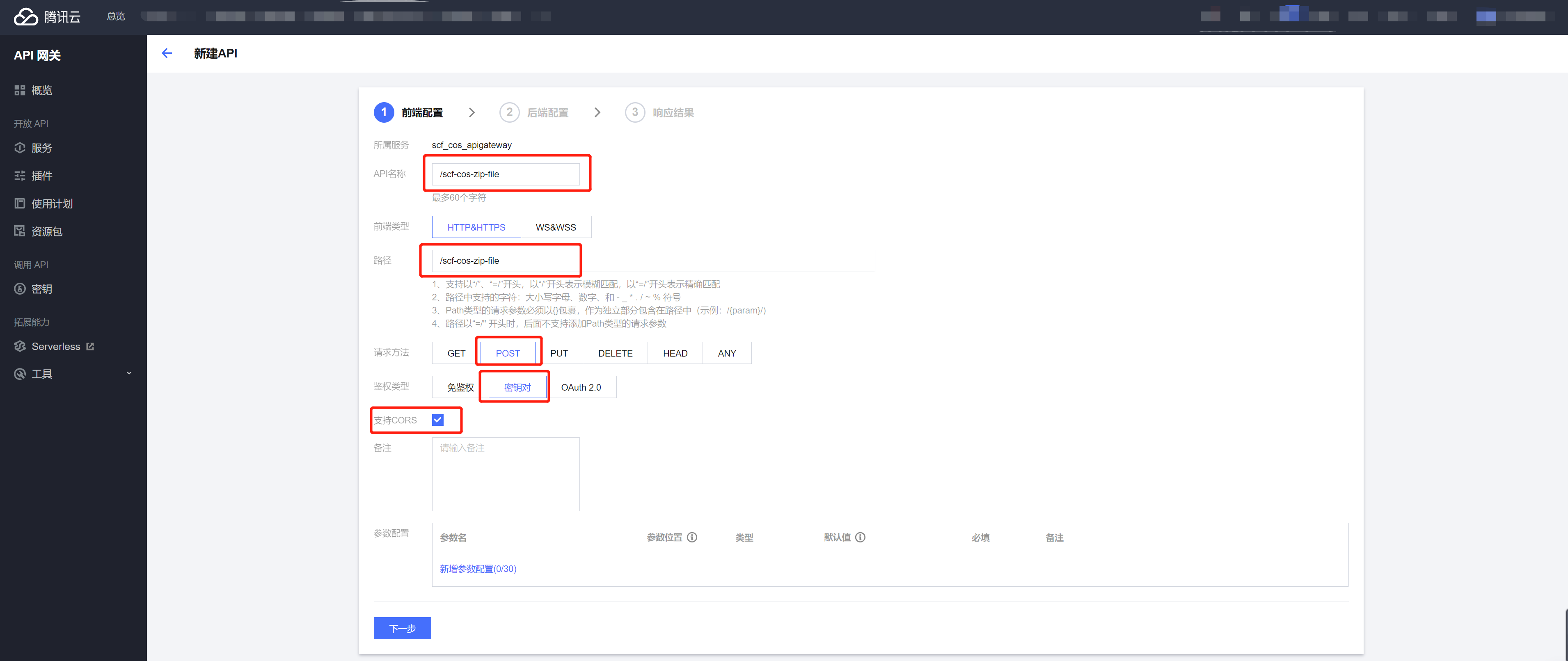Open 总览 in top navigation
This screenshot has height=661, width=1568.
click(x=116, y=16)
